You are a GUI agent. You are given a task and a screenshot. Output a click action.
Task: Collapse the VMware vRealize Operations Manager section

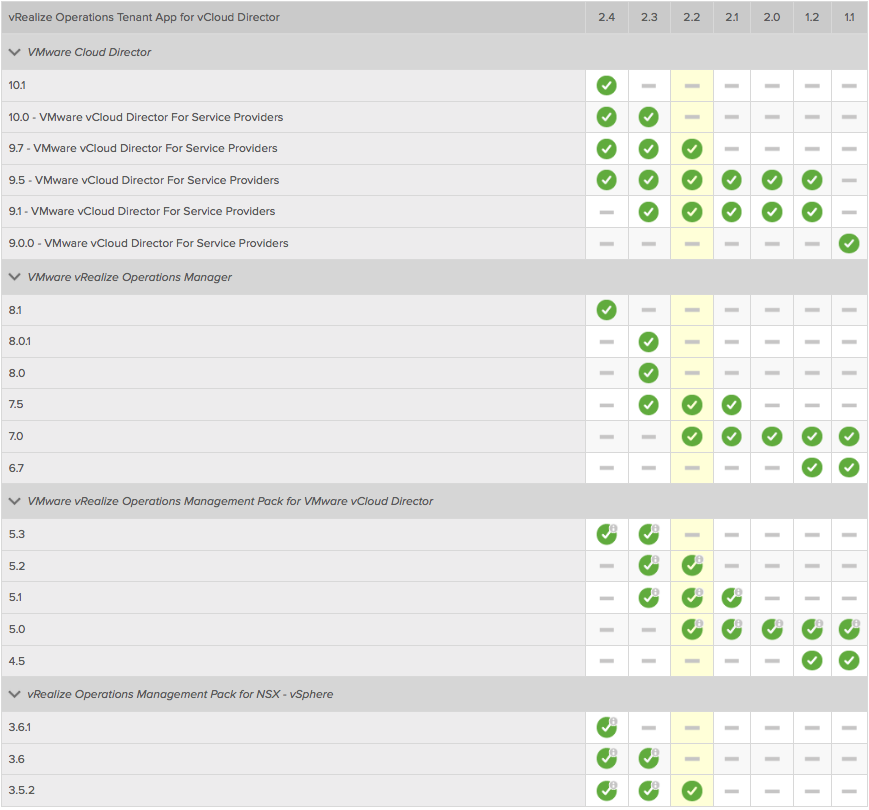point(15,277)
